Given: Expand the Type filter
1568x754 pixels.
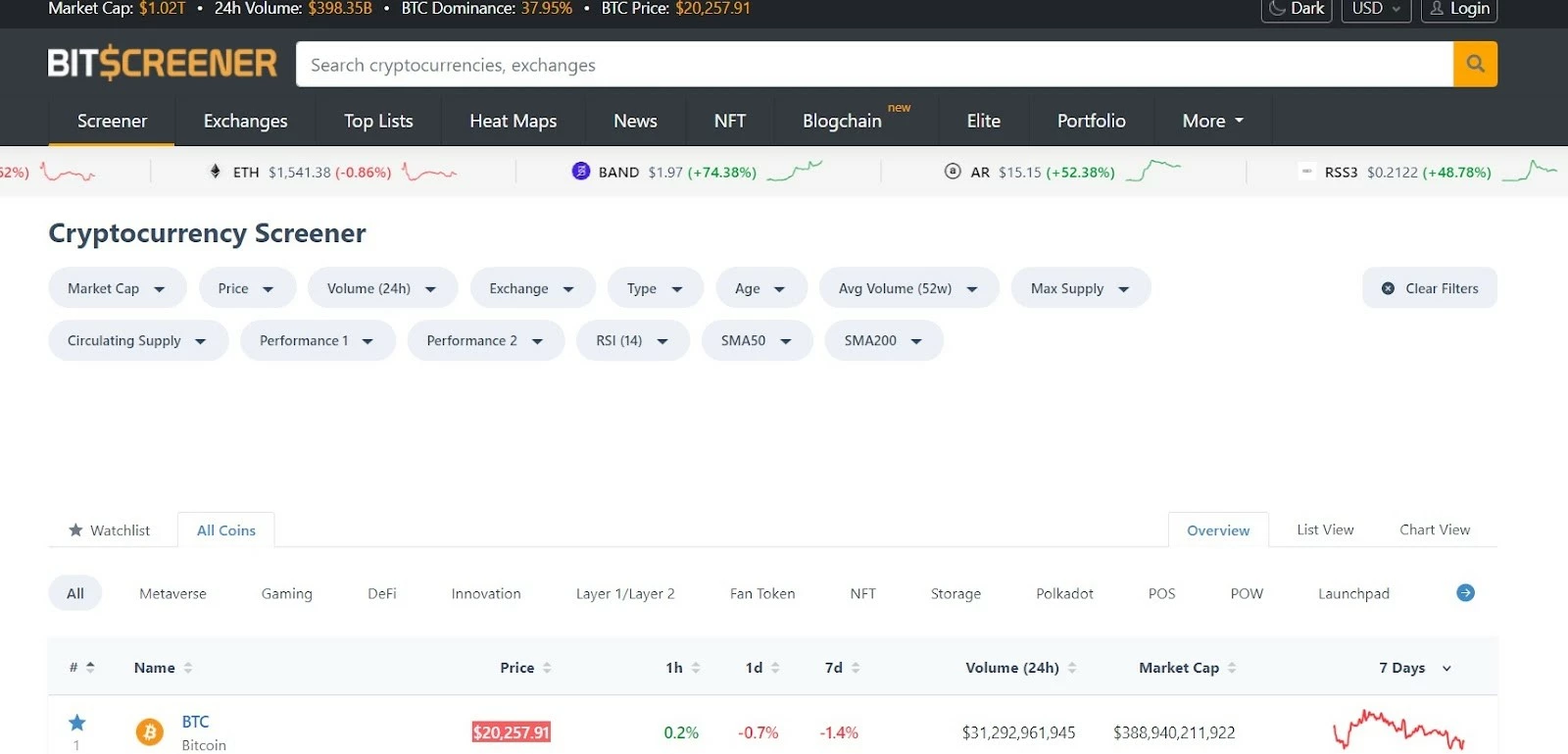Looking at the screenshot, I should coord(655,288).
